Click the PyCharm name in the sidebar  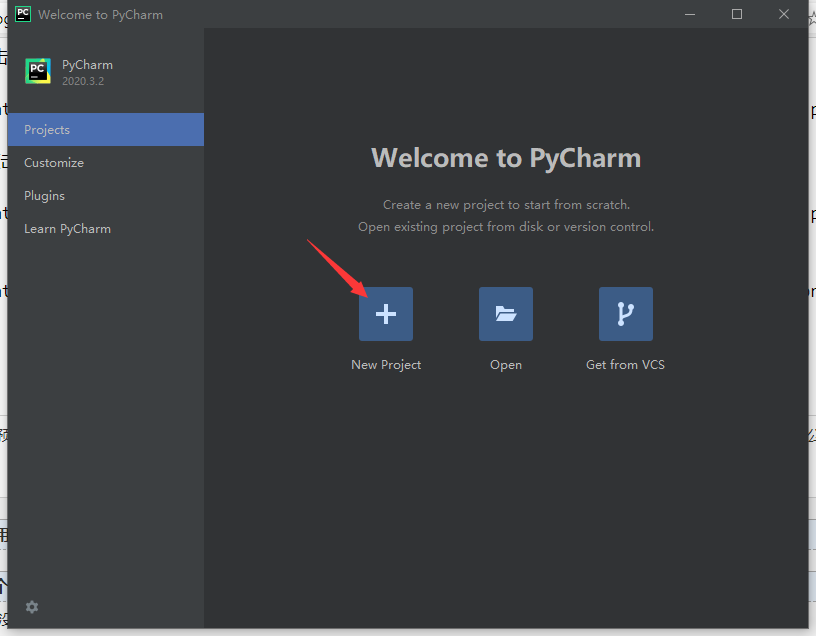point(87,65)
